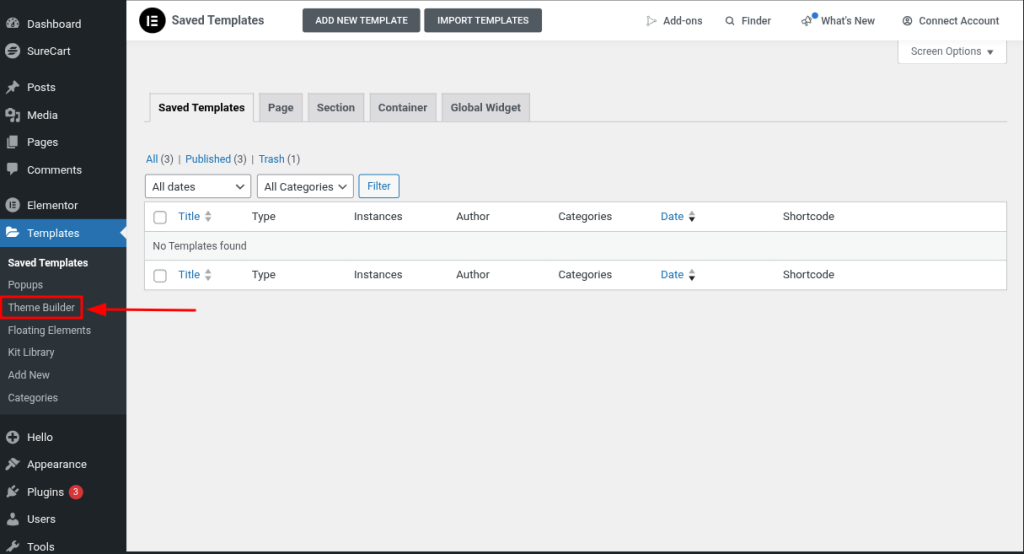Open the All dates dropdown
This screenshot has width=1024, height=554.
tap(198, 187)
